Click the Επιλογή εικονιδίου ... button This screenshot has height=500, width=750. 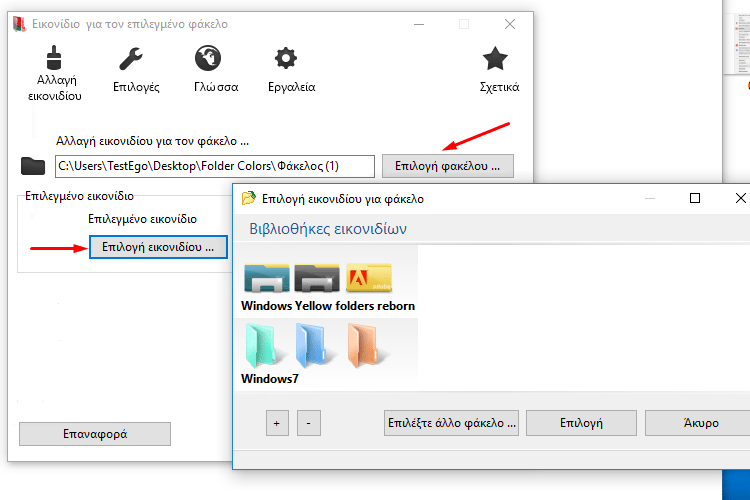pyautogui.click(x=158, y=247)
